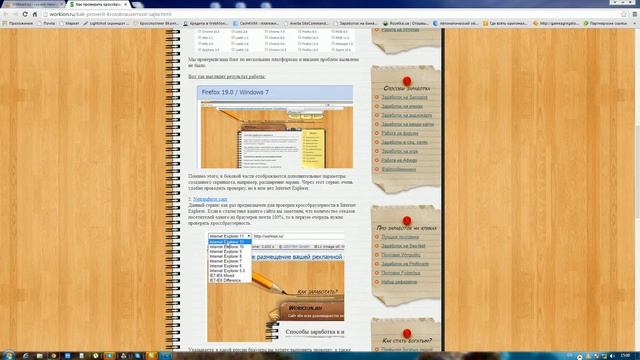This screenshot has width=640, height=360.
Task: Switch to the first inactive browser tab
Action: (33, 4)
